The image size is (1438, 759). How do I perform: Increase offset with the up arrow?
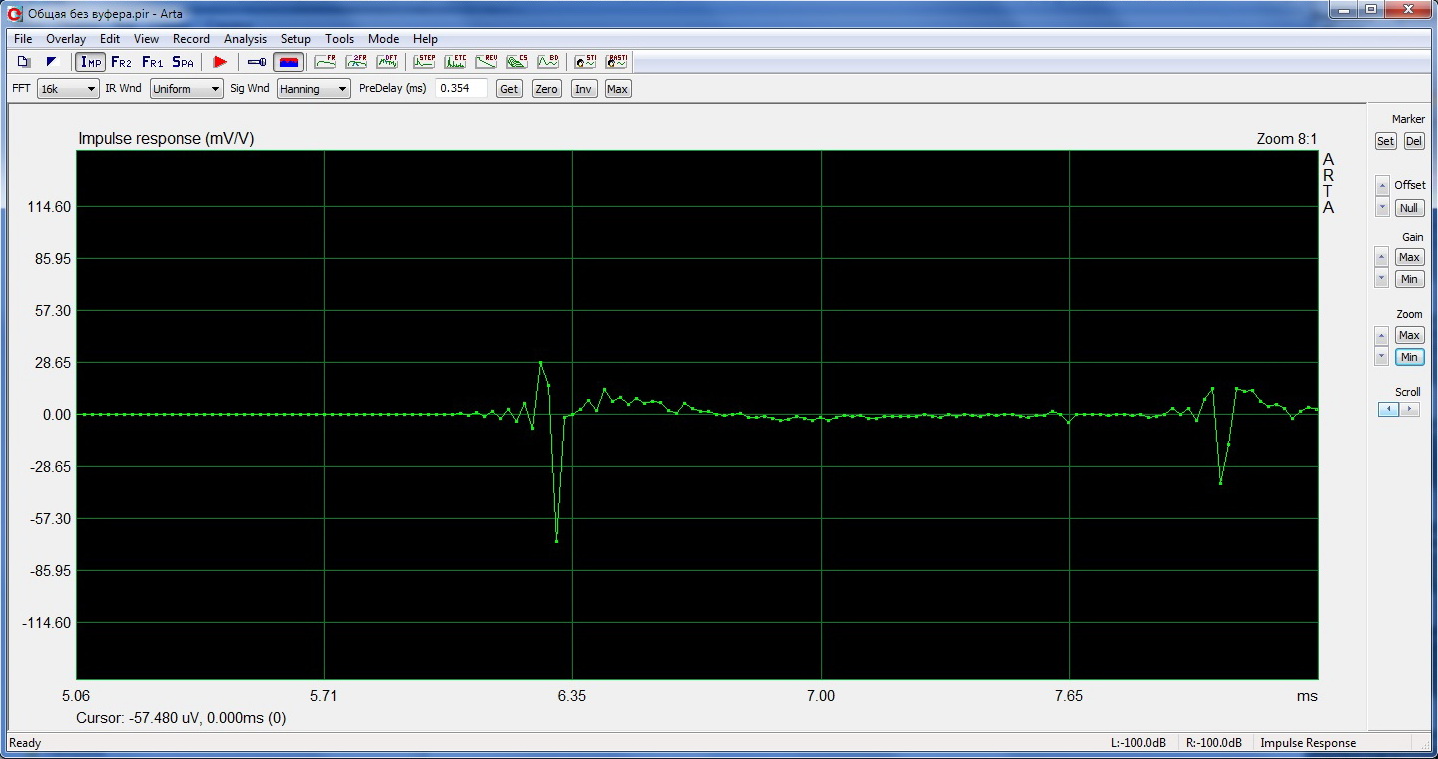(x=1382, y=186)
